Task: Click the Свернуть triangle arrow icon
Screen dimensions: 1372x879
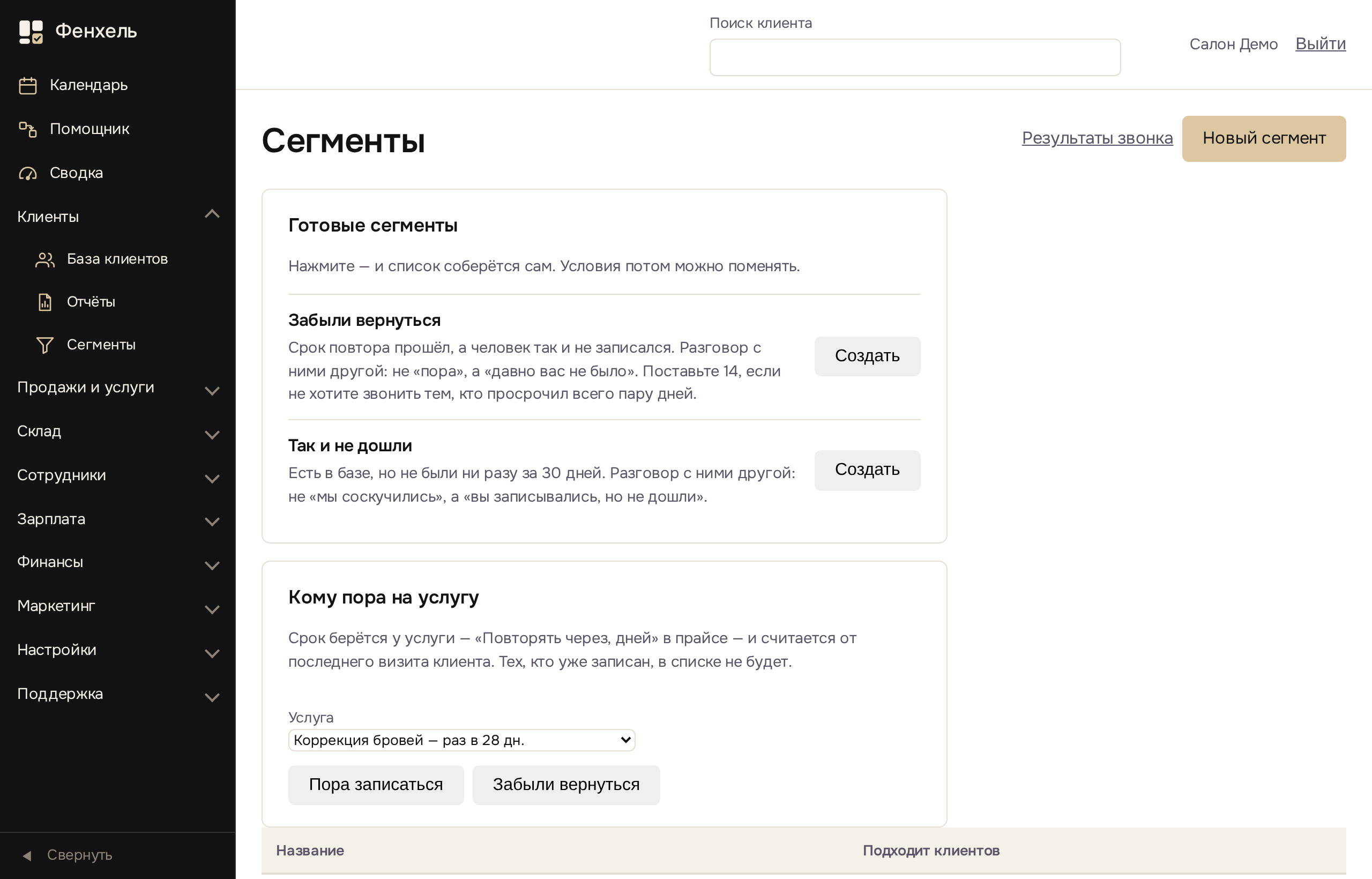Action: pyautogui.click(x=27, y=855)
